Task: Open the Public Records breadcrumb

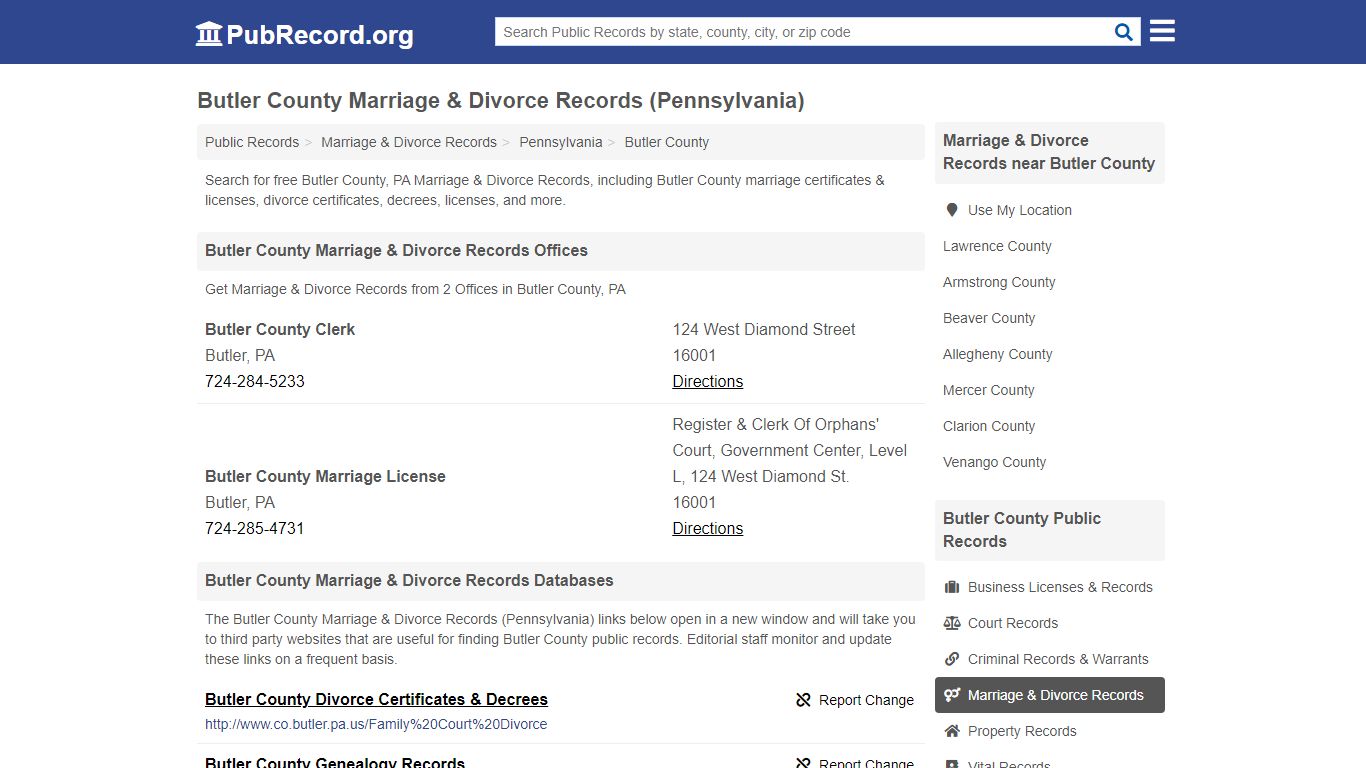Action: pos(252,142)
